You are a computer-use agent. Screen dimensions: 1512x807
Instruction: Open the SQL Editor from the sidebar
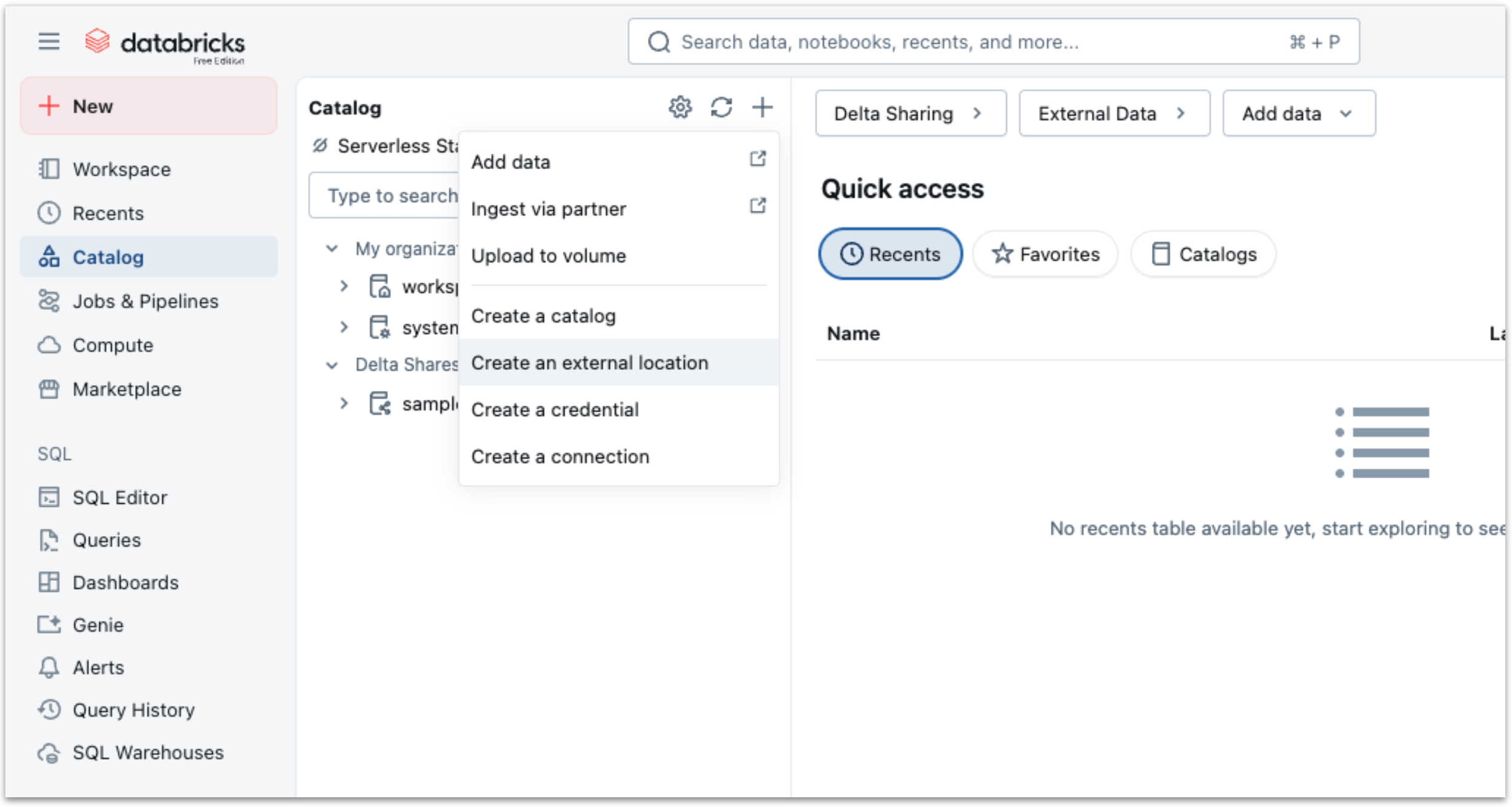pos(119,497)
